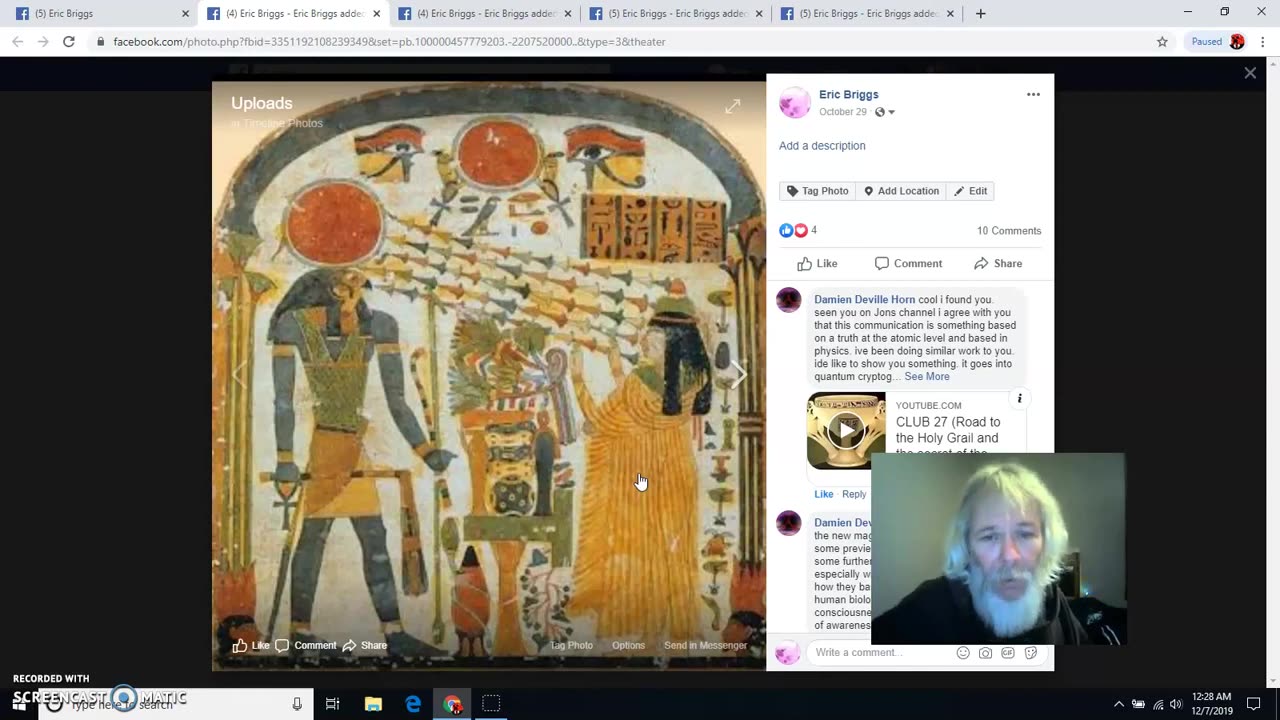
Task: Click the address bar URL
Action: click(x=389, y=42)
